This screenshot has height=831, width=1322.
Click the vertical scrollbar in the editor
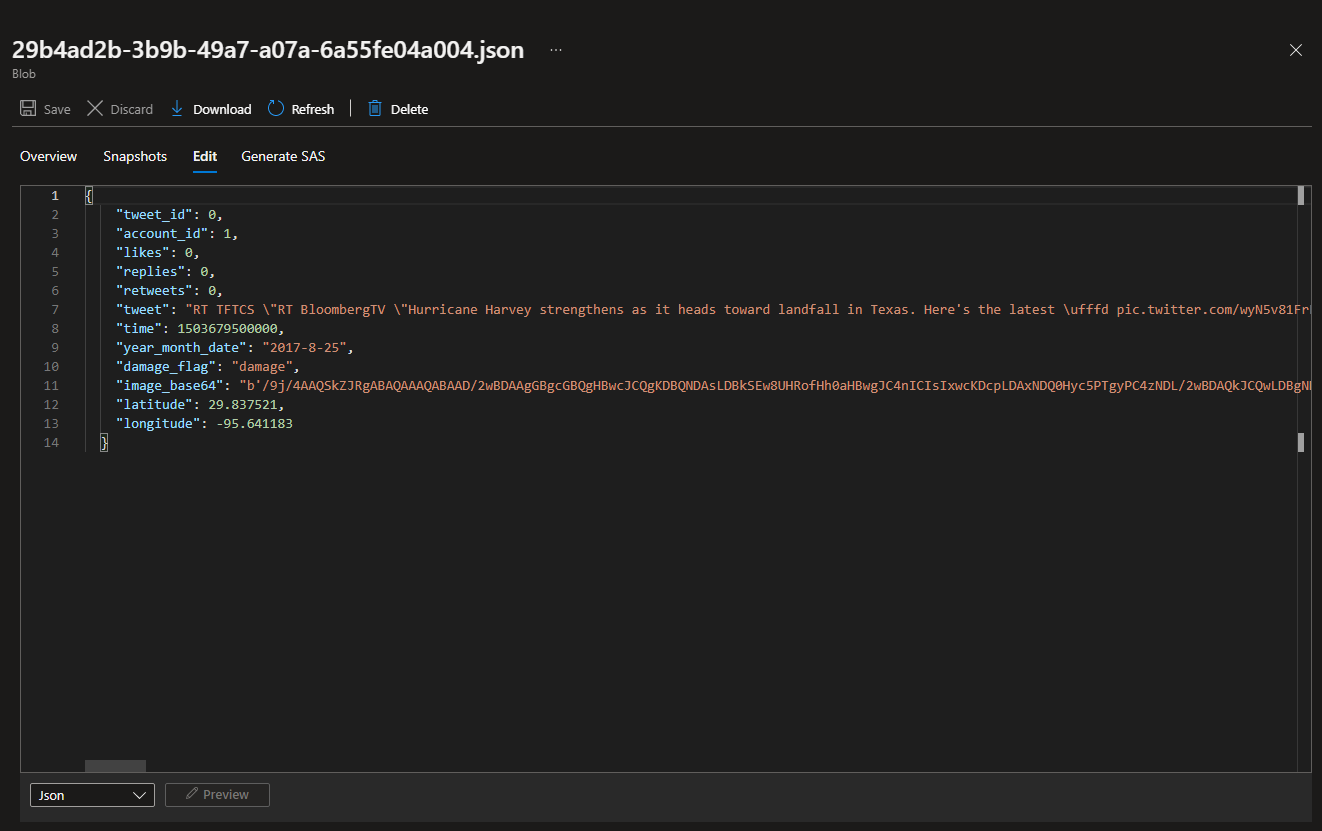pos(1301,478)
